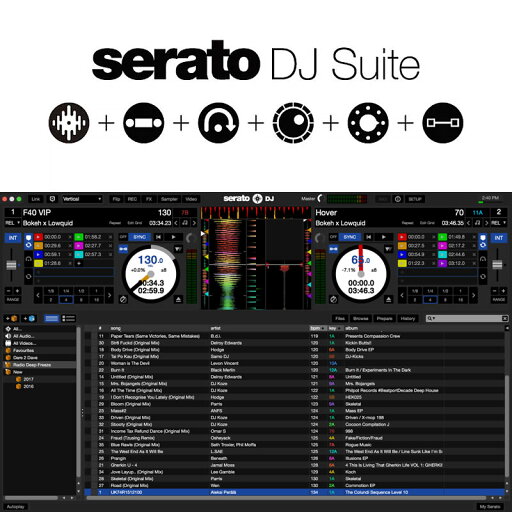512x512 pixels.
Task: Toggle deck 2 SYNC button
Action: (350, 237)
